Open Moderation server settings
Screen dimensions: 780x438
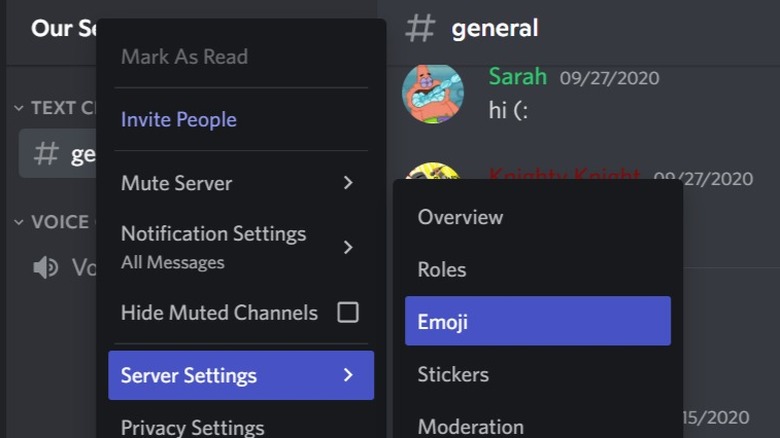pos(470,426)
